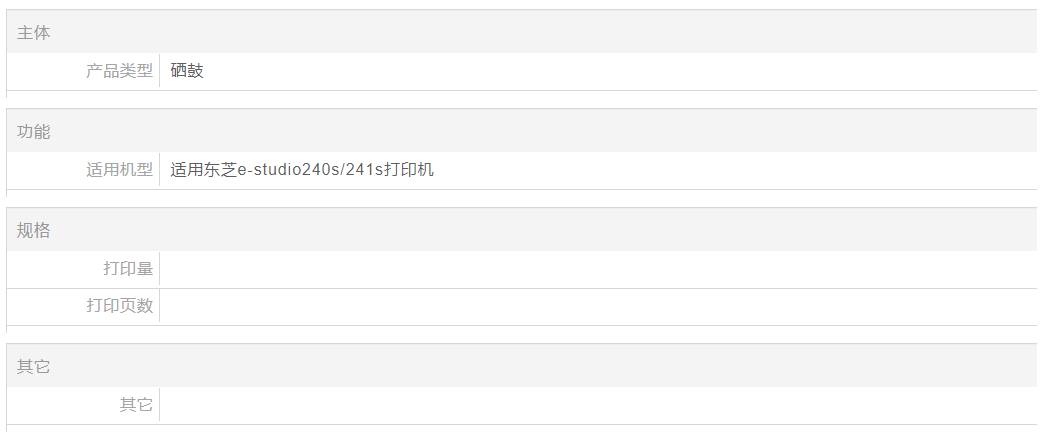Screen dimensions: 1064x433
Task: Click the vertical separator next to 产品类型
Action: pyautogui.click(x=160, y=71)
